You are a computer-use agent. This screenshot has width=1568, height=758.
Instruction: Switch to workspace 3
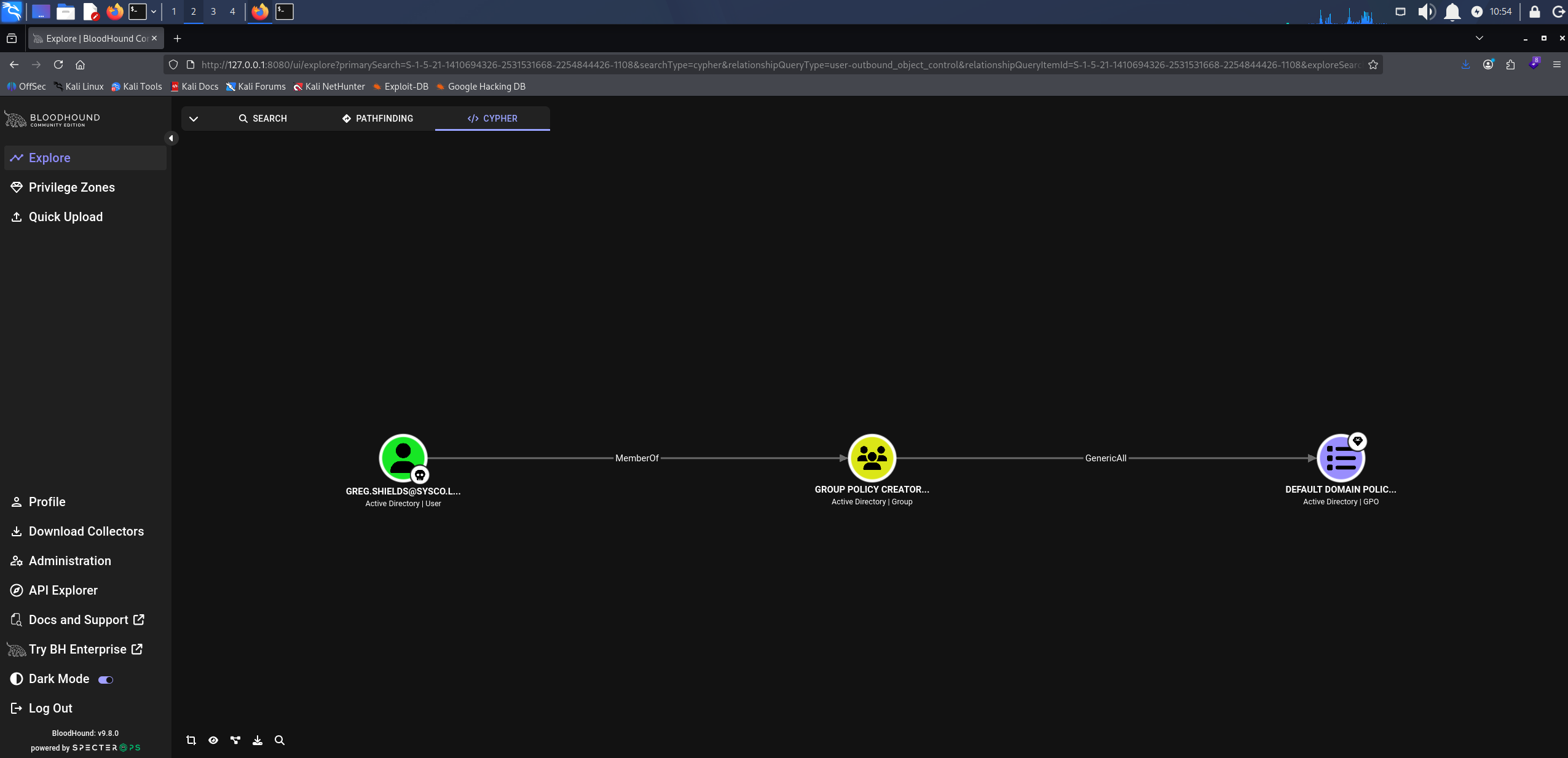click(213, 12)
